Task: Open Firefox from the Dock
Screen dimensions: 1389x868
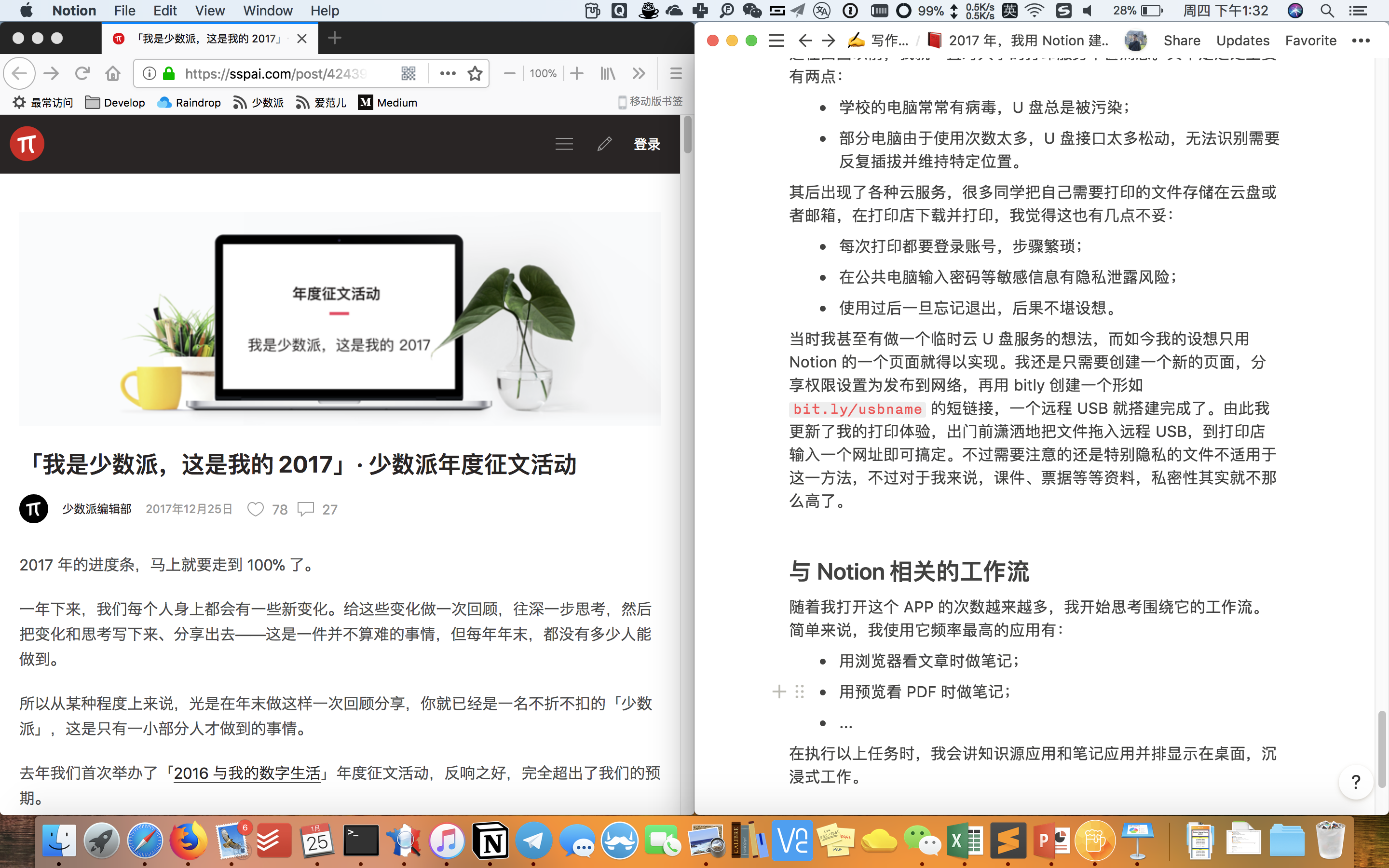Action: pyautogui.click(x=188, y=841)
